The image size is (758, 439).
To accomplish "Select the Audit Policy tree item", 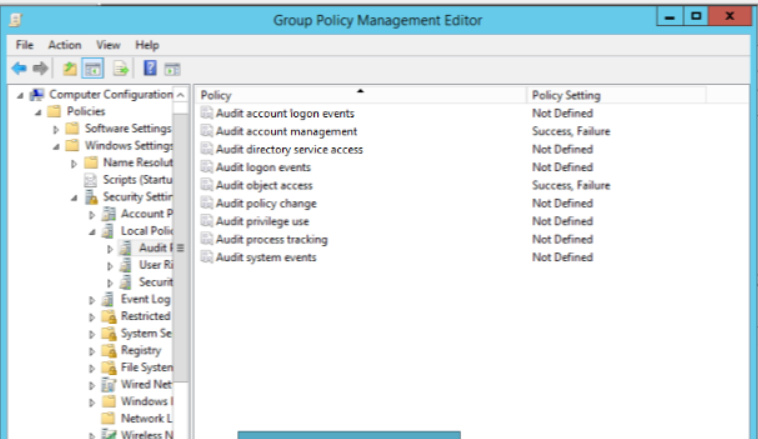I will pyautogui.click(x=155, y=248).
